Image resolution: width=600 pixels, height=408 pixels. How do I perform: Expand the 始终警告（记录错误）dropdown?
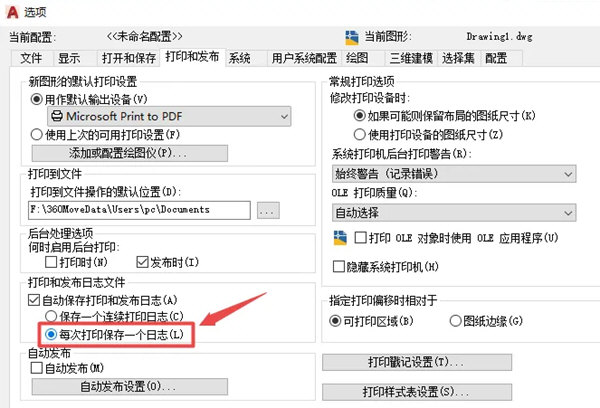(x=454, y=174)
